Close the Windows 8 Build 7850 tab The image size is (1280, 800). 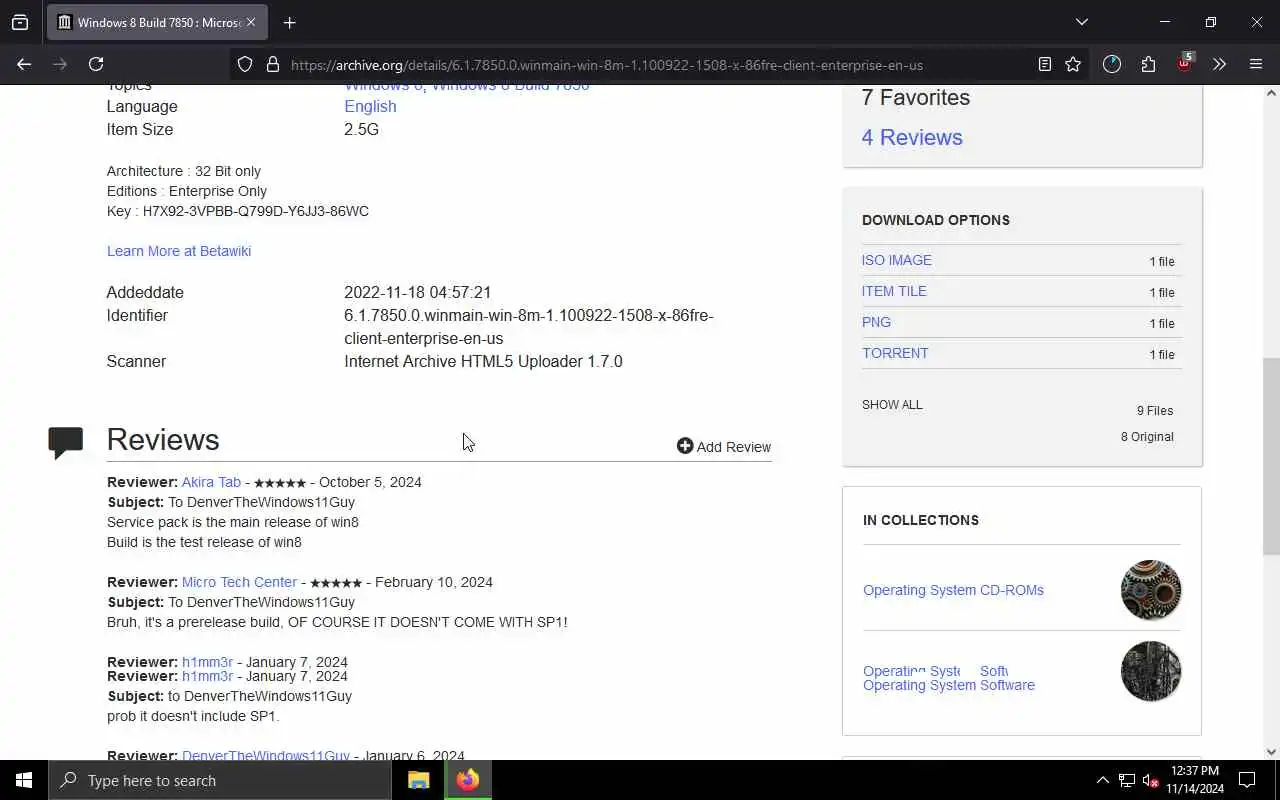(x=251, y=22)
